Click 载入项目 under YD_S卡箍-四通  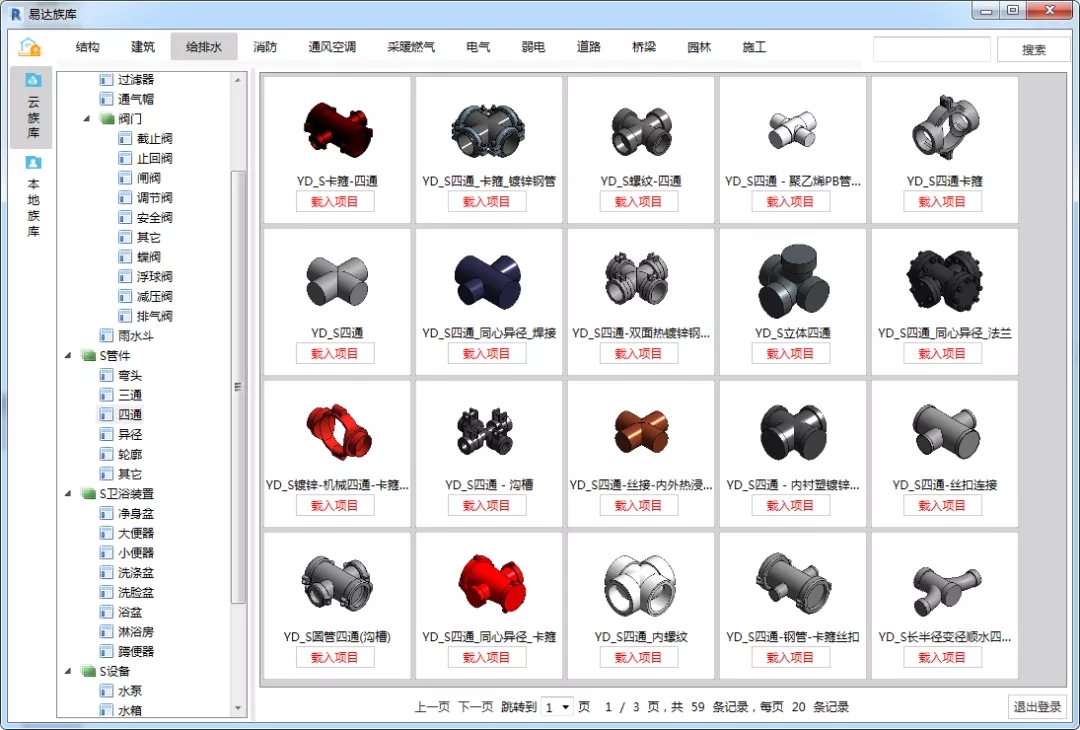[x=335, y=202]
